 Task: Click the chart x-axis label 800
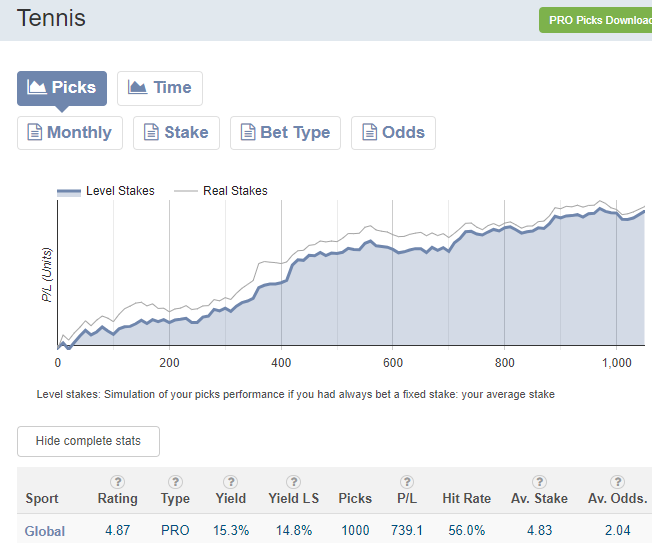coord(504,363)
